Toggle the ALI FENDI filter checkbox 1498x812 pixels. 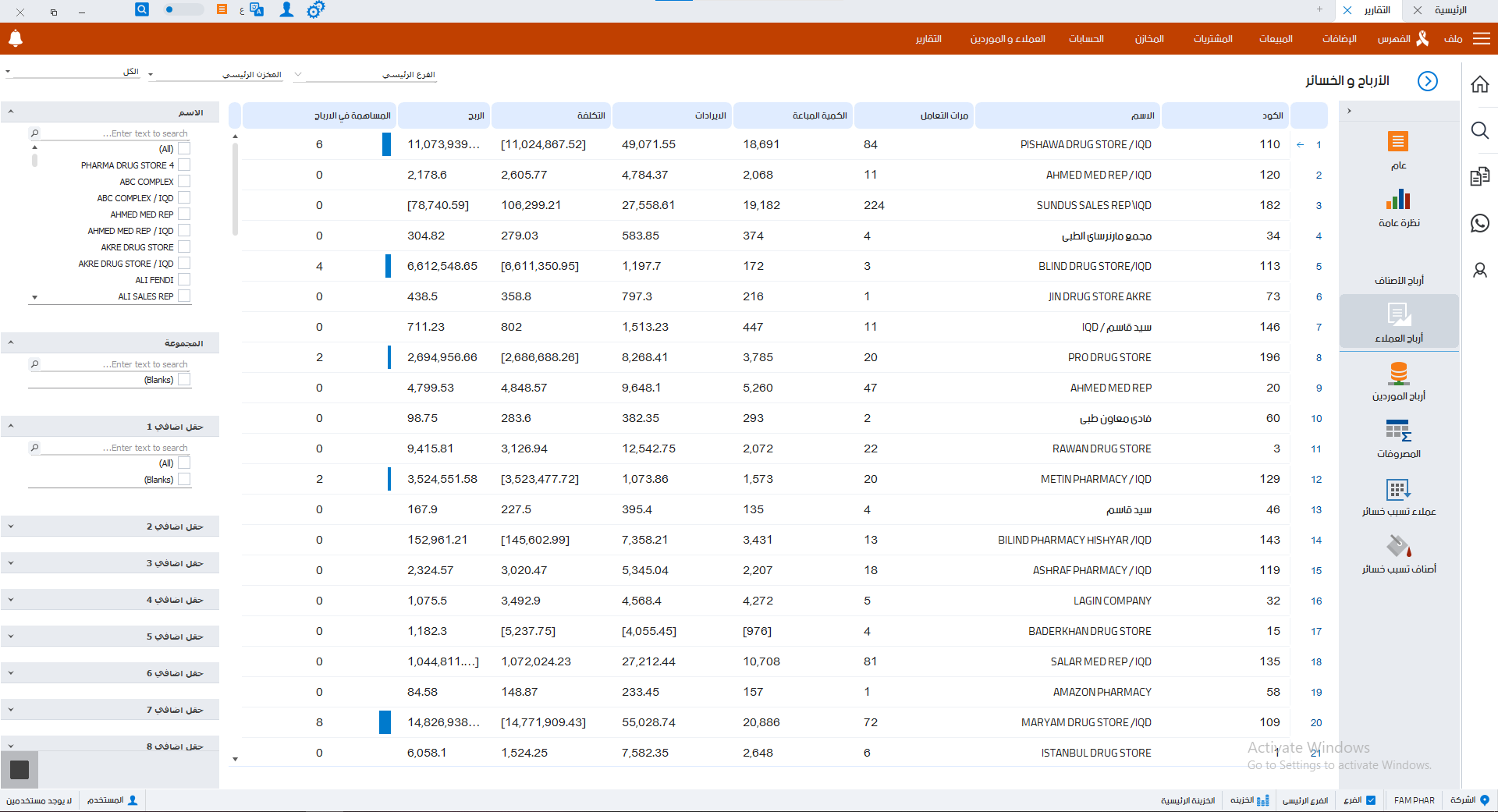click(x=184, y=280)
